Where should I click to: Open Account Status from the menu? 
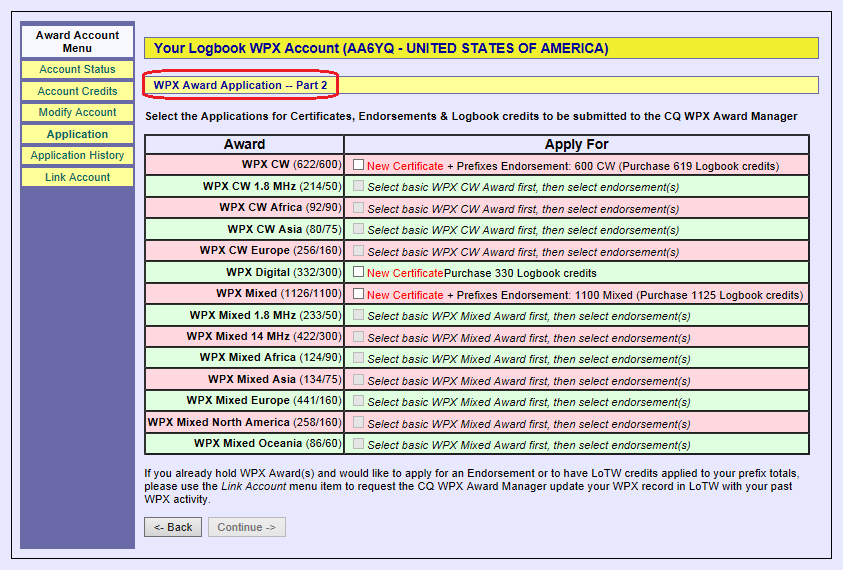tap(77, 70)
